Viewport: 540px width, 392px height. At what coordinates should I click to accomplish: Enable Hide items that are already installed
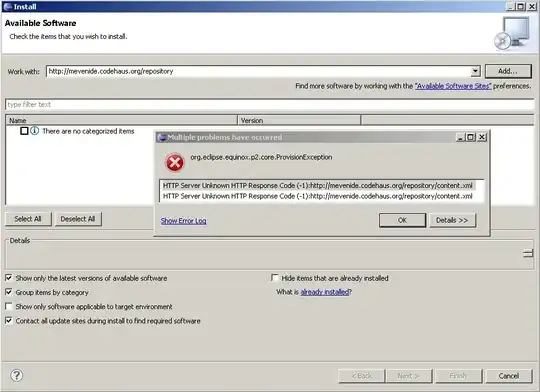coord(275,278)
